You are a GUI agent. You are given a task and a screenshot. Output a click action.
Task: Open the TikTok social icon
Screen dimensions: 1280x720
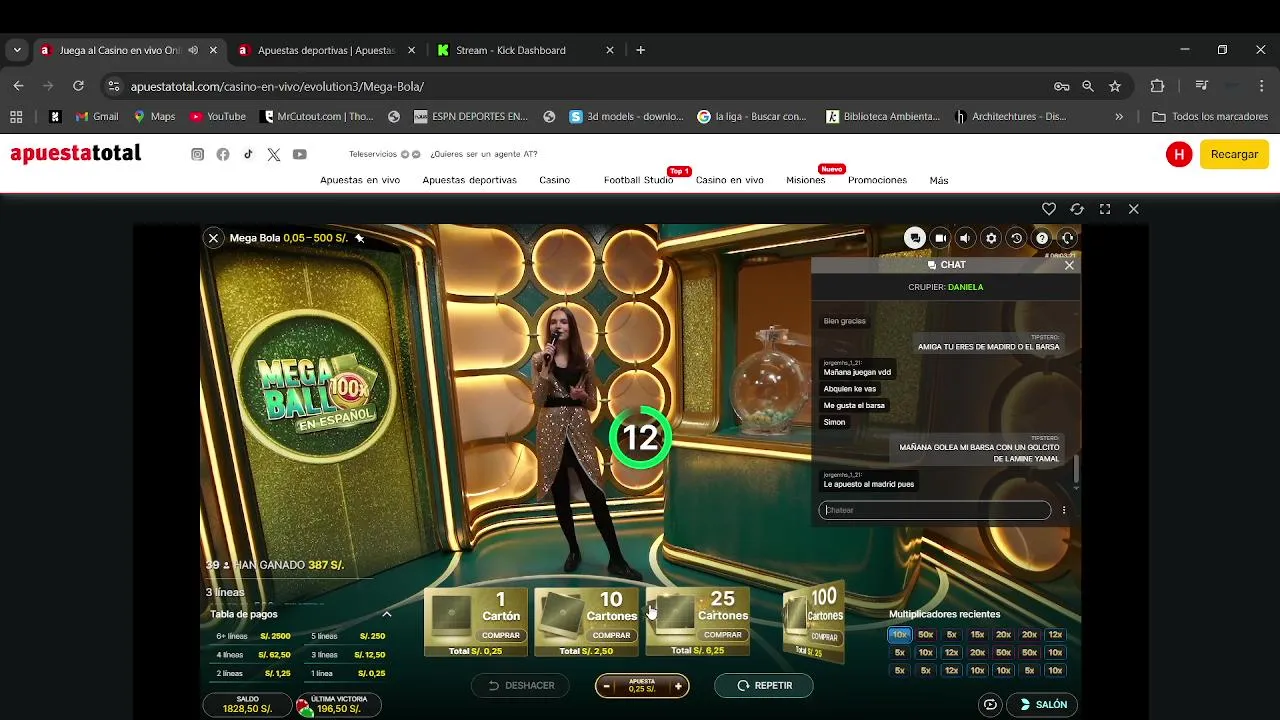(x=248, y=154)
